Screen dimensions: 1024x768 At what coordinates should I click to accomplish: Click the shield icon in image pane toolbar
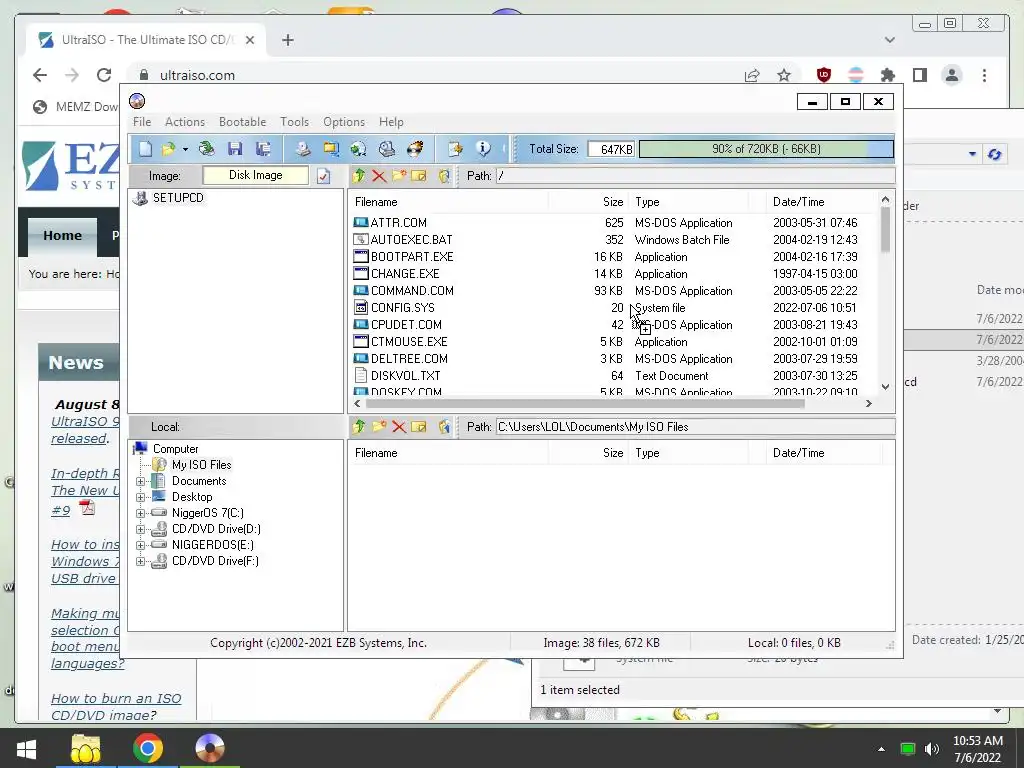[x=444, y=176]
